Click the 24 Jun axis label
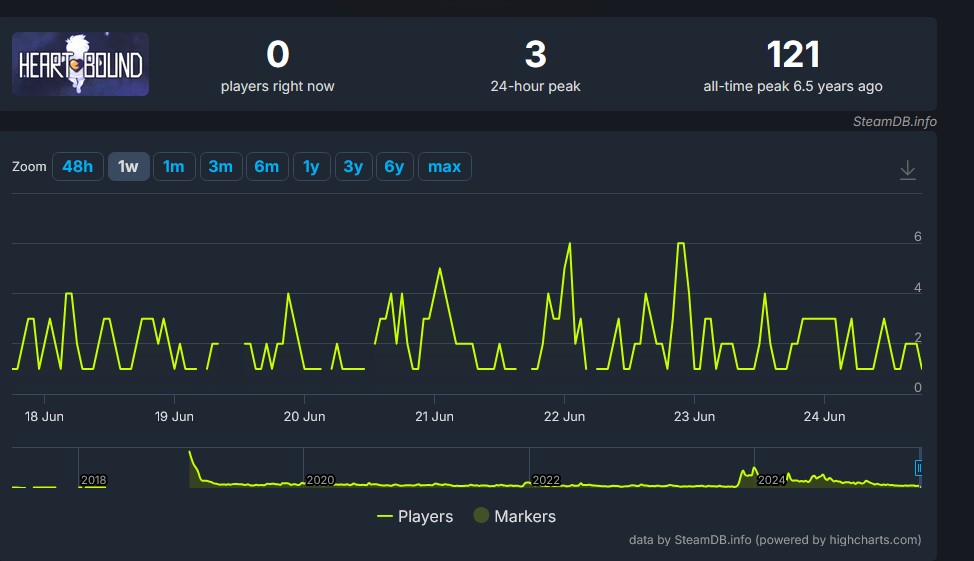 tap(824, 417)
